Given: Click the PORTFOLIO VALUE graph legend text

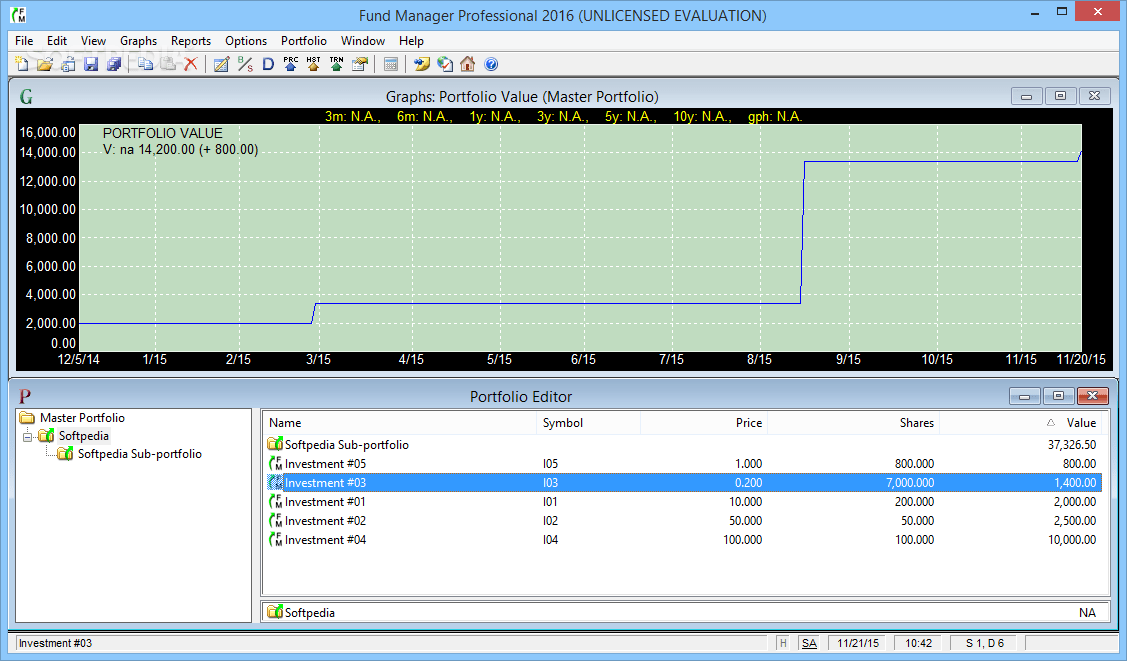Looking at the screenshot, I should [x=162, y=134].
